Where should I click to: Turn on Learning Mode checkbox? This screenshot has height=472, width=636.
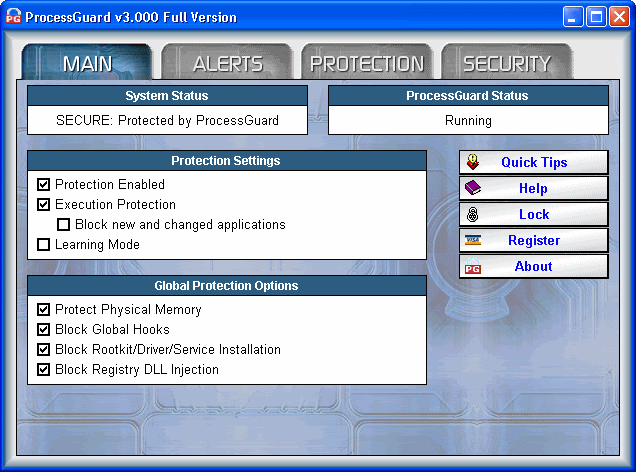click(x=43, y=245)
